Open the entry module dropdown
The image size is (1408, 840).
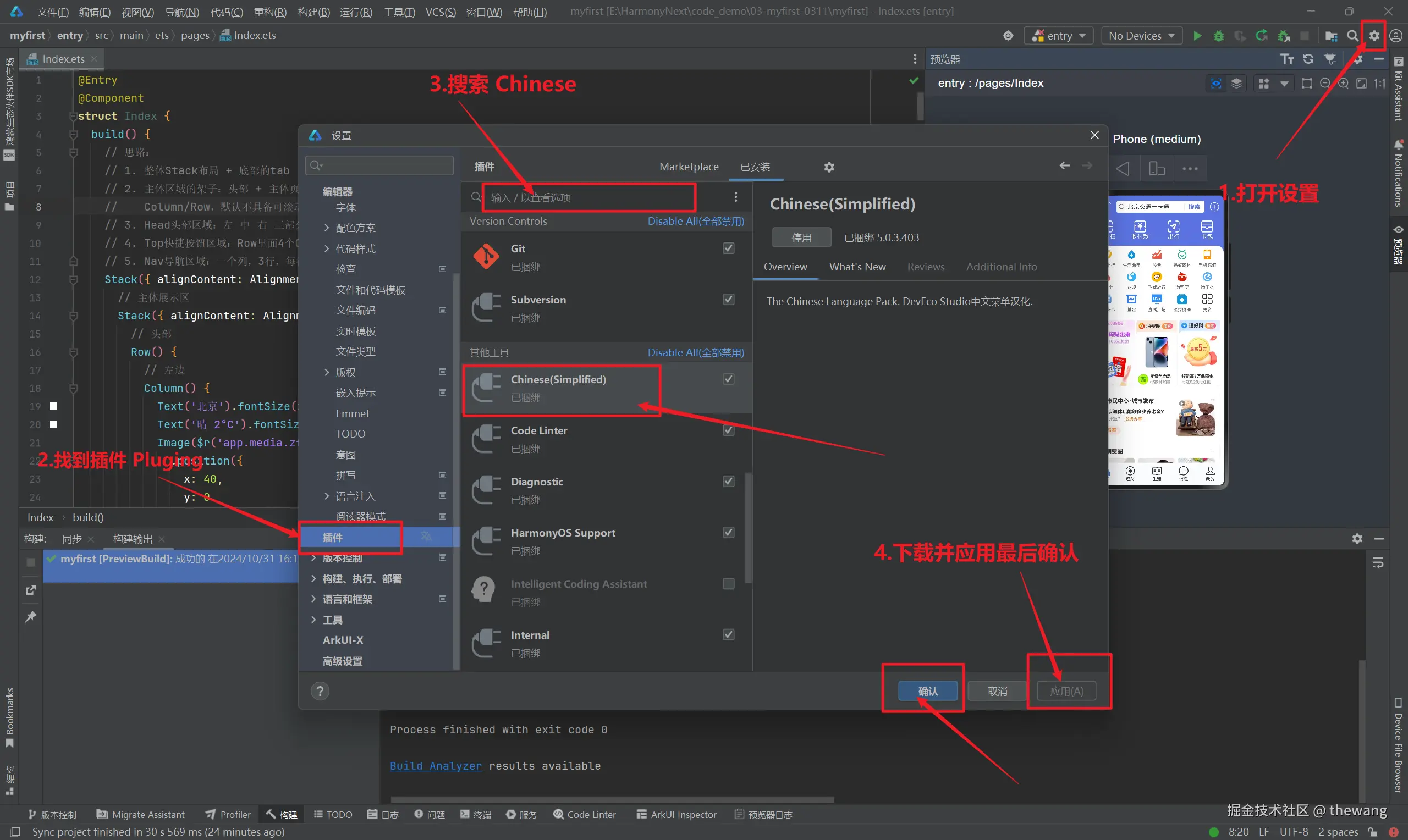[x=1059, y=36]
